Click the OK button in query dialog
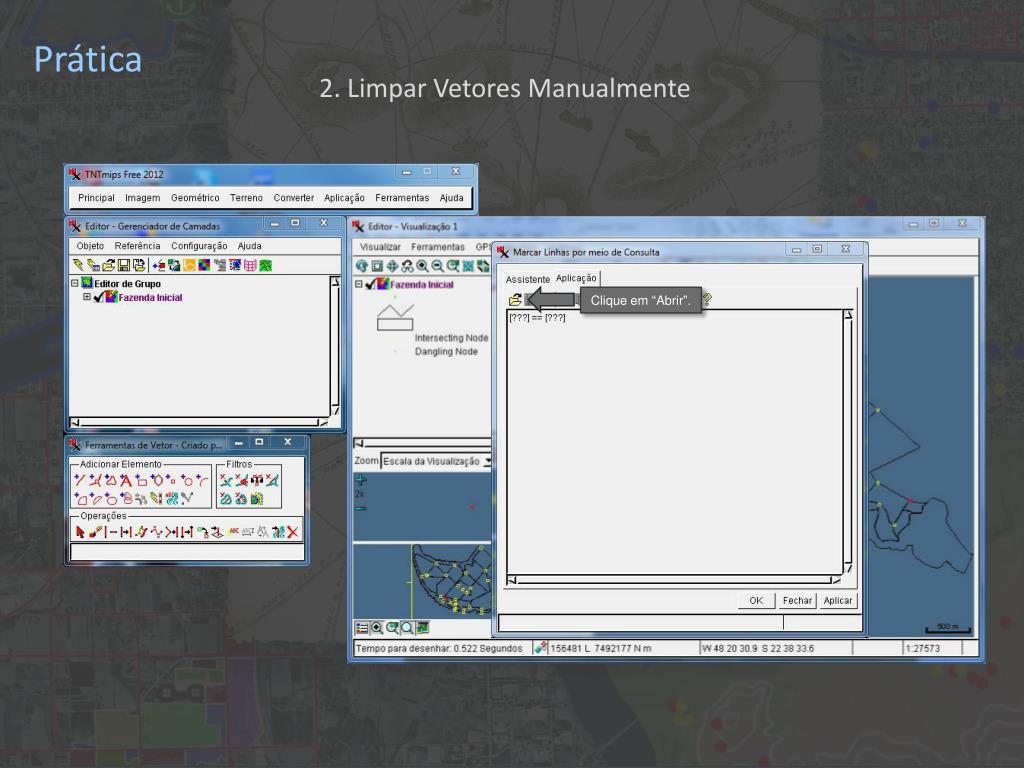The width and height of the screenshot is (1024, 768). click(756, 600)
